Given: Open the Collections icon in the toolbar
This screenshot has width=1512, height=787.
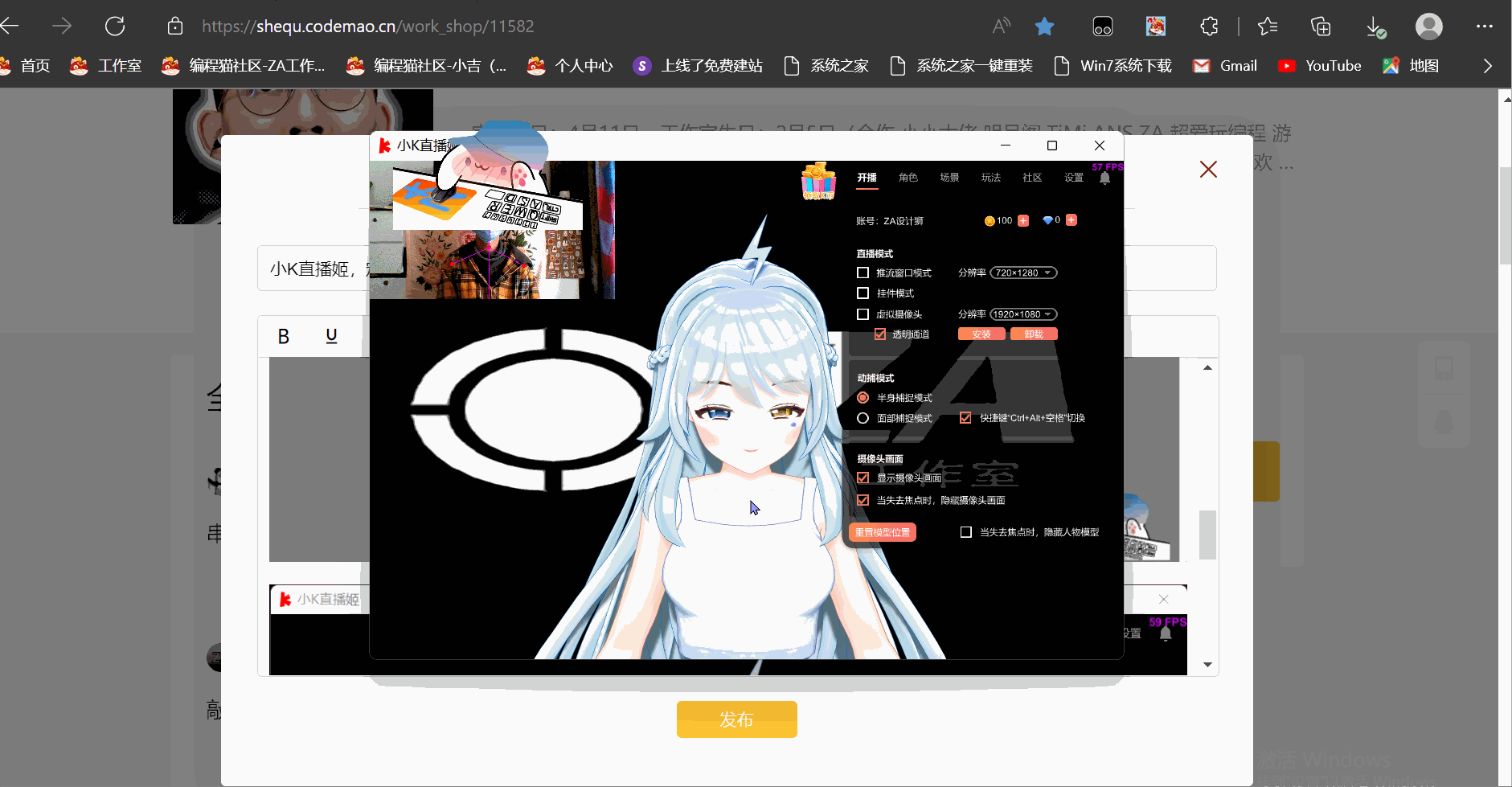Looking at the screenshot, I should pos(1321,27).
